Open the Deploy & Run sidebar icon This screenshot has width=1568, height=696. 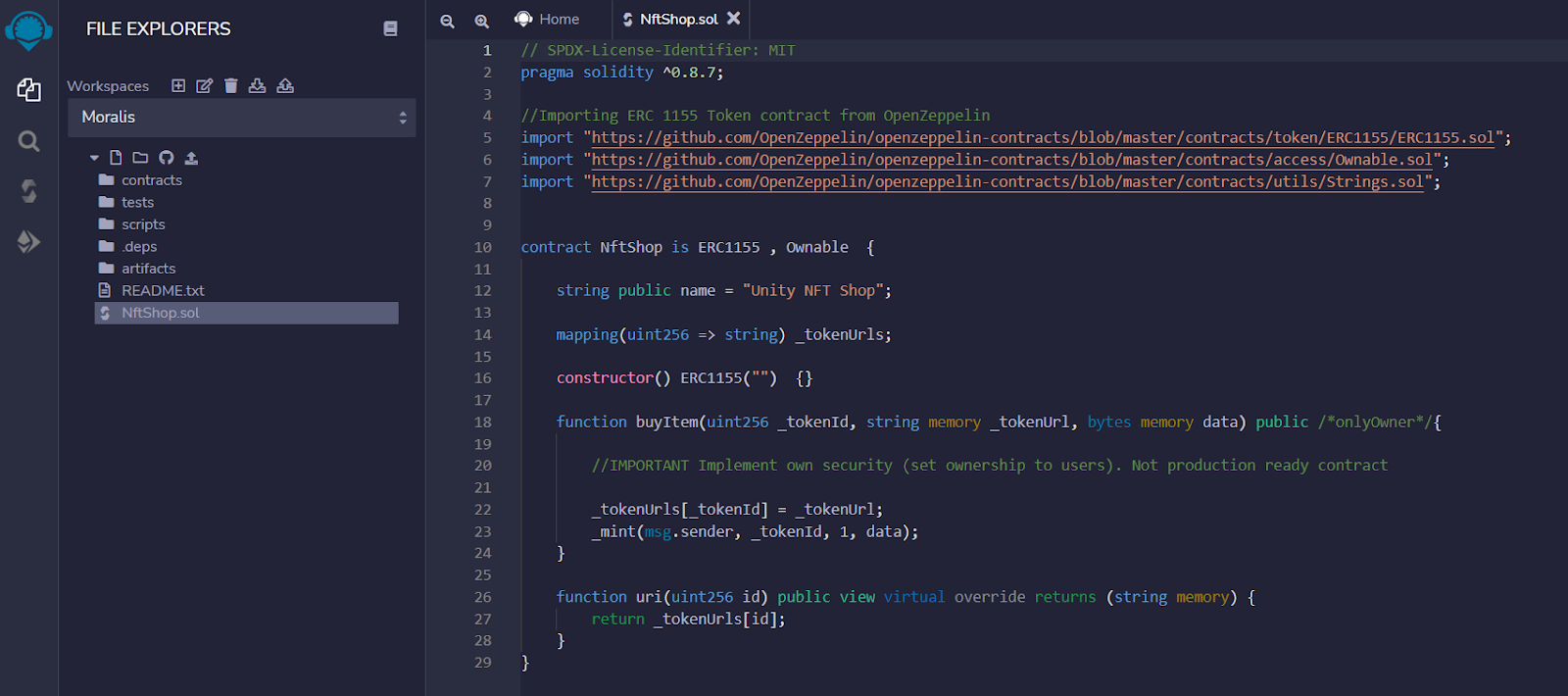[x=29, y=241]
